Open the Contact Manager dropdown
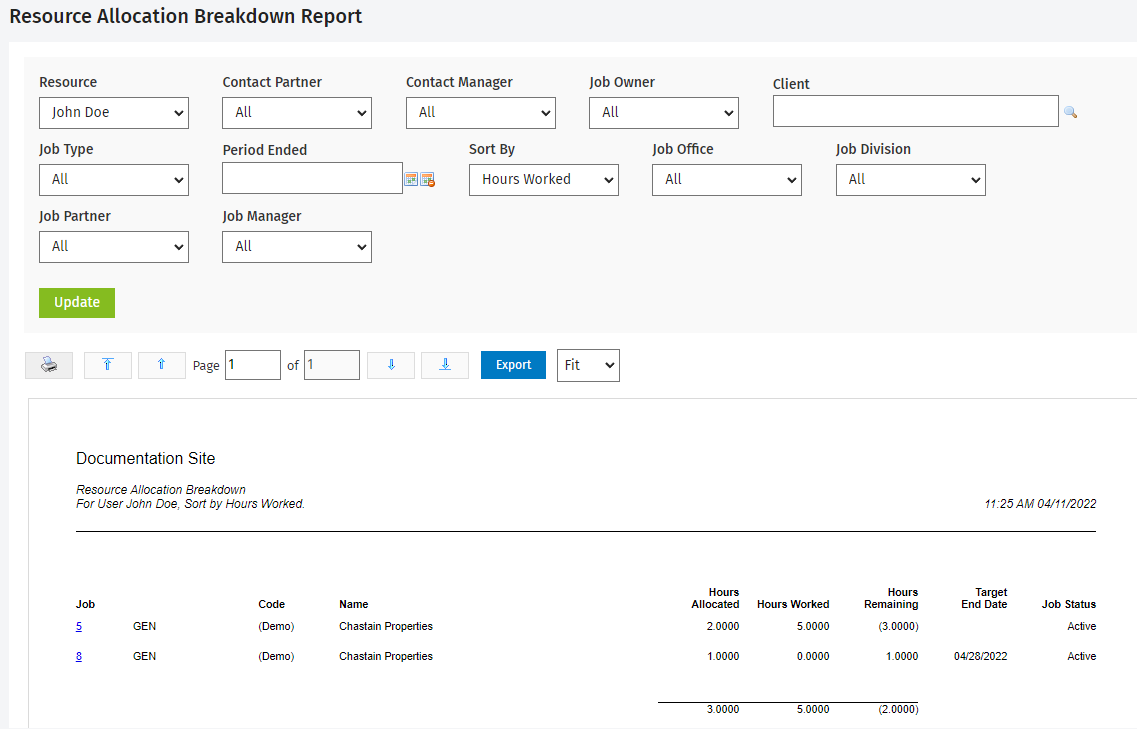Viewport: 1137px width, 729px height. (481, 112)
